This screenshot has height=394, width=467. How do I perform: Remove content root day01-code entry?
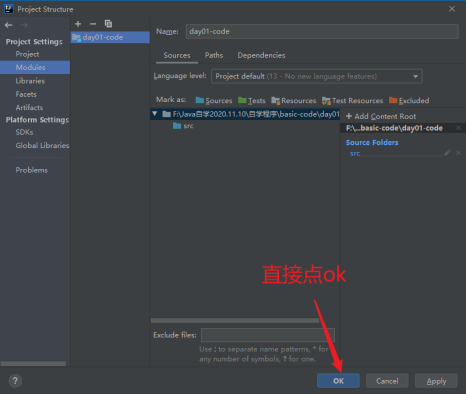tap(458, 128)
